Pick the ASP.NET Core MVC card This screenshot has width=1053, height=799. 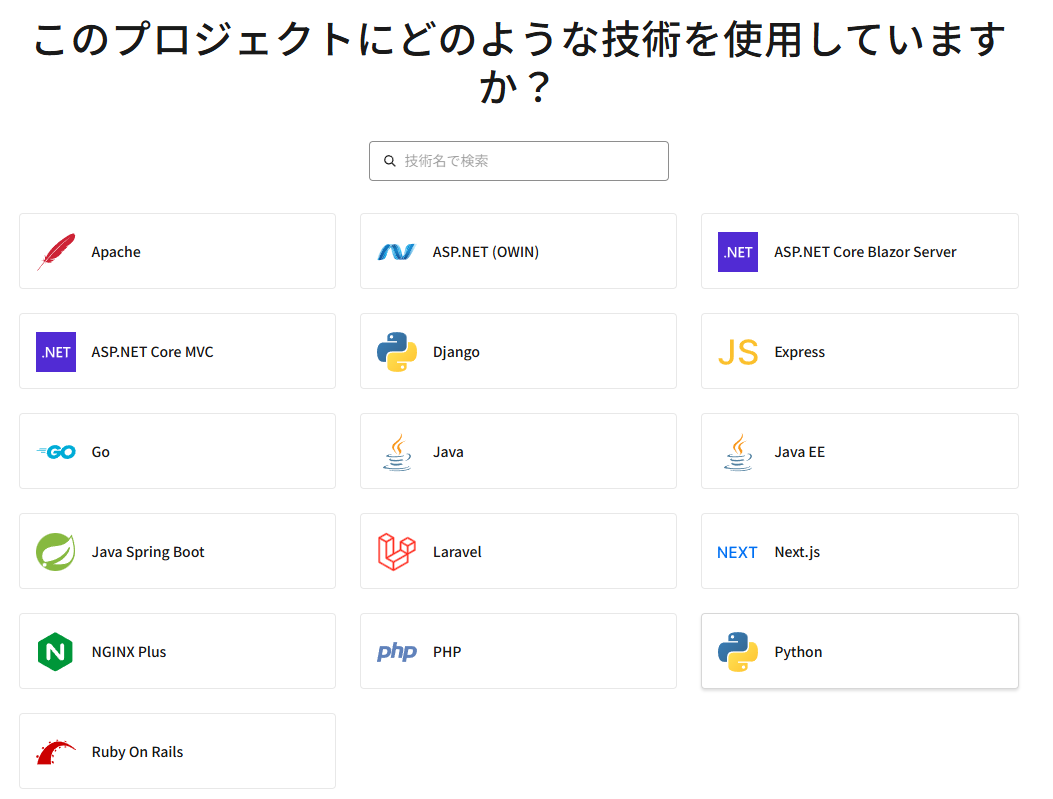pos(177,351)
